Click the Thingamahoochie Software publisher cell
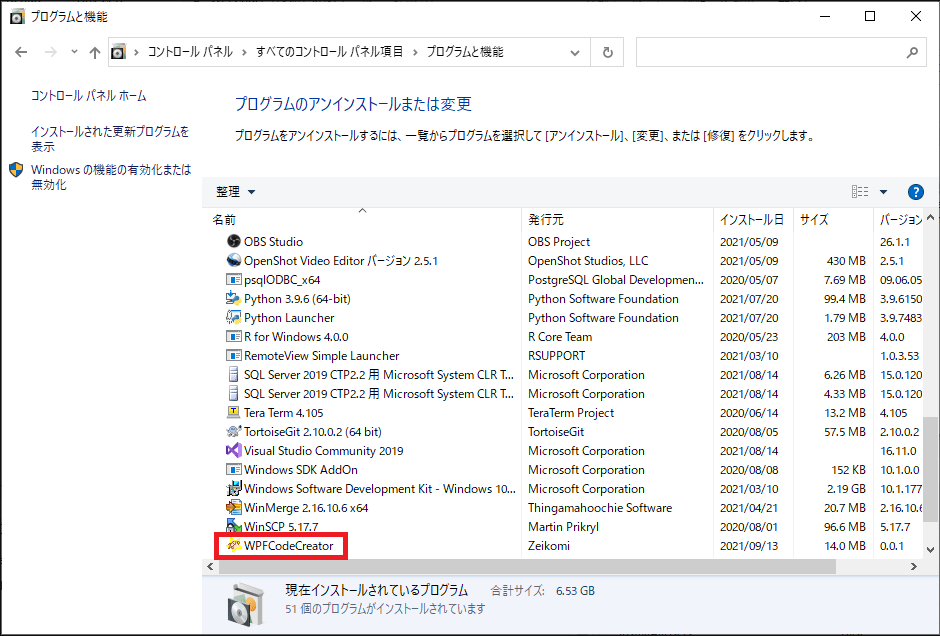Image resolution: width=940 pixels, height=636 pixels. click(600, 508)
